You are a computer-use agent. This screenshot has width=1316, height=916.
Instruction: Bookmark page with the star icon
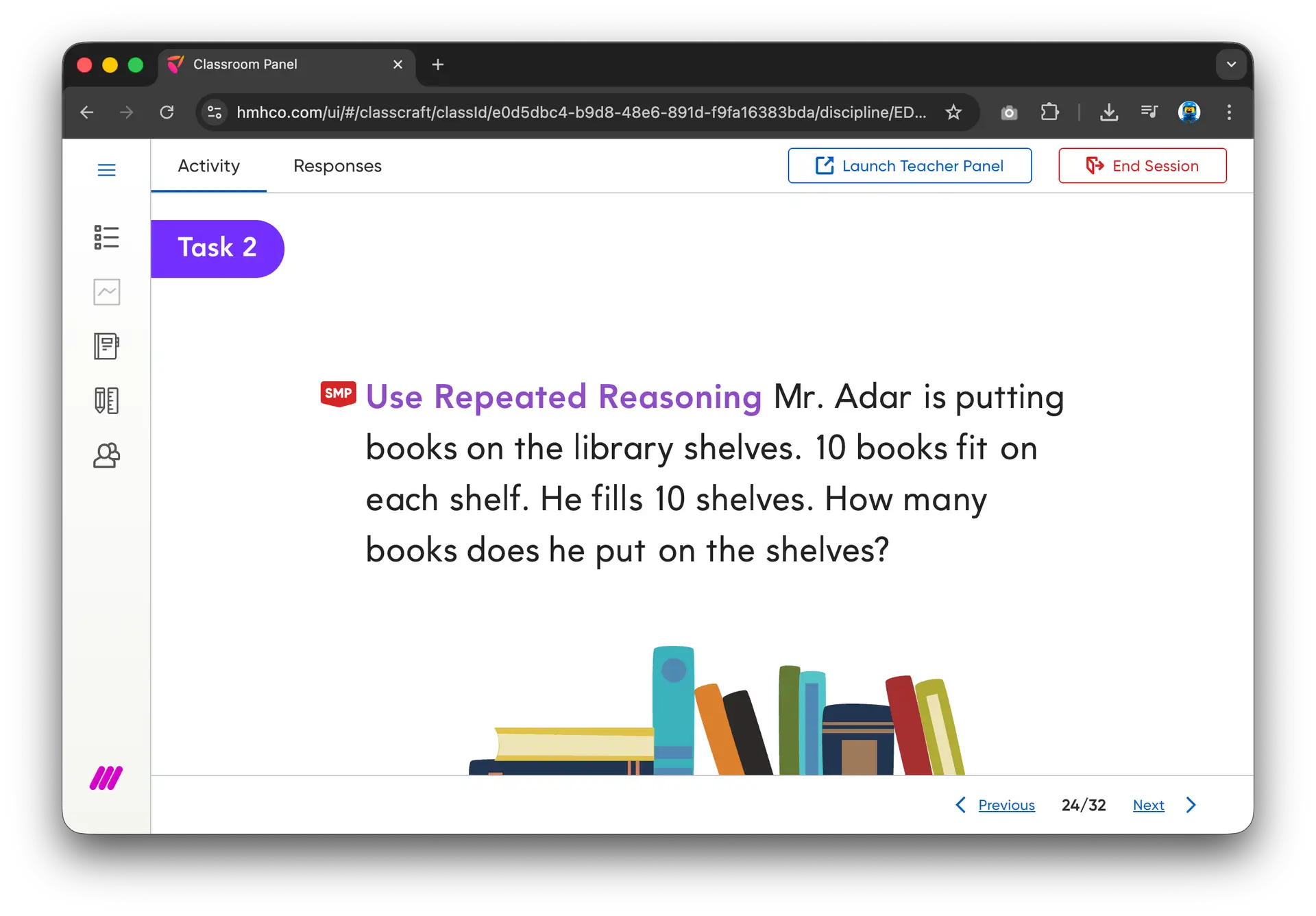pyautogui.click(x=953, y=112)
